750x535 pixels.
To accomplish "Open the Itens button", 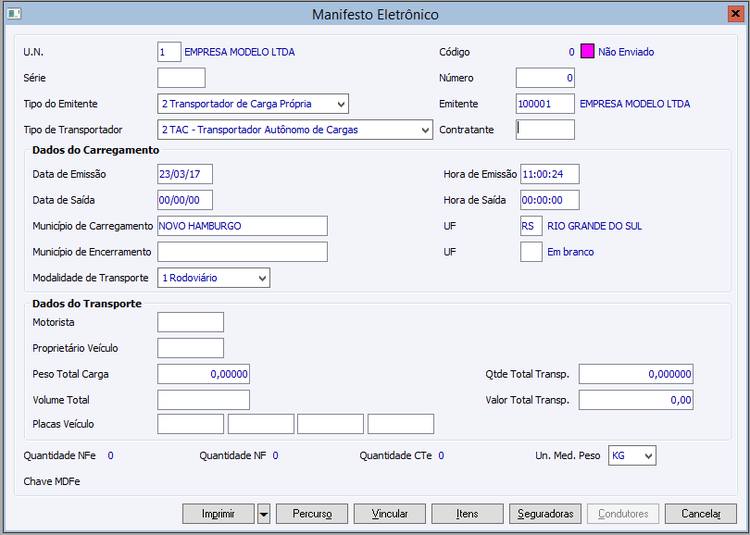I will pyautogui.click(x=467, y=514).
